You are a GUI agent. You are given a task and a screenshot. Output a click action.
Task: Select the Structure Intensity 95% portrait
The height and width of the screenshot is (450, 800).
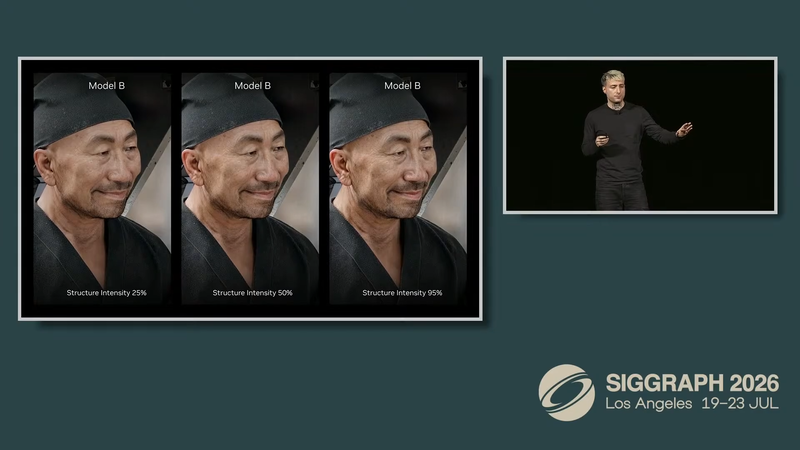tap(398, 189)
